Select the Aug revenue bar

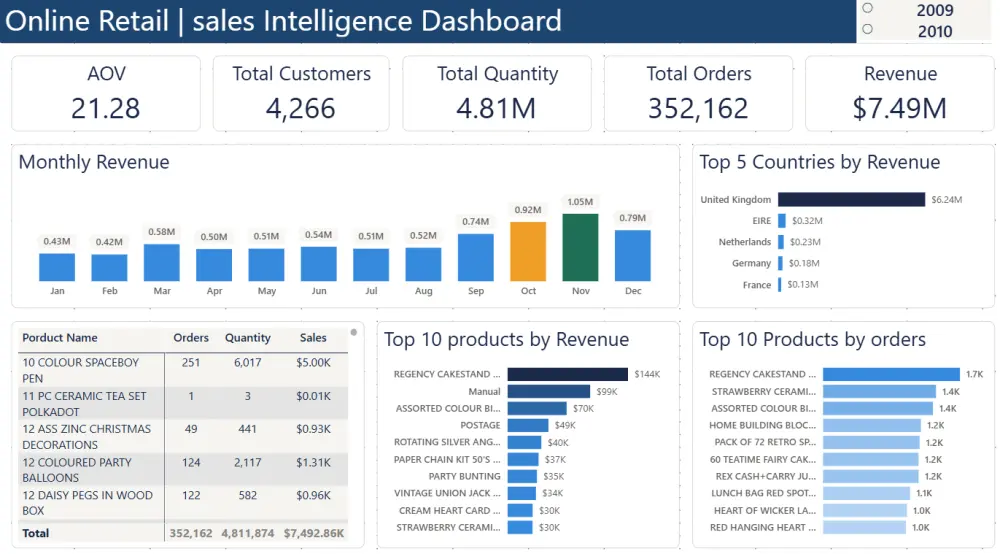tap(423, 265)
